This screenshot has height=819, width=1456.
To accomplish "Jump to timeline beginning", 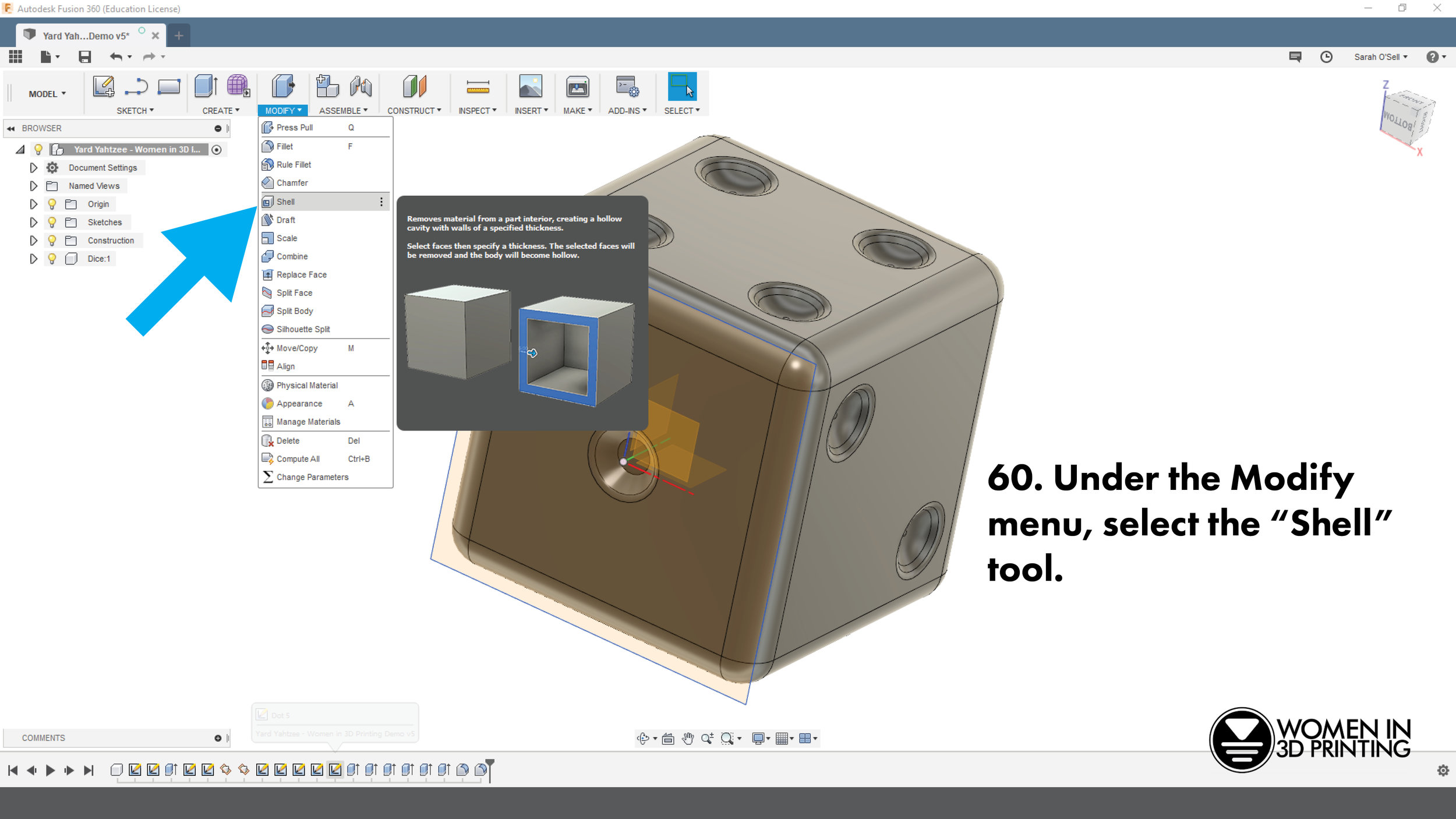I will [x=13, y=771].
